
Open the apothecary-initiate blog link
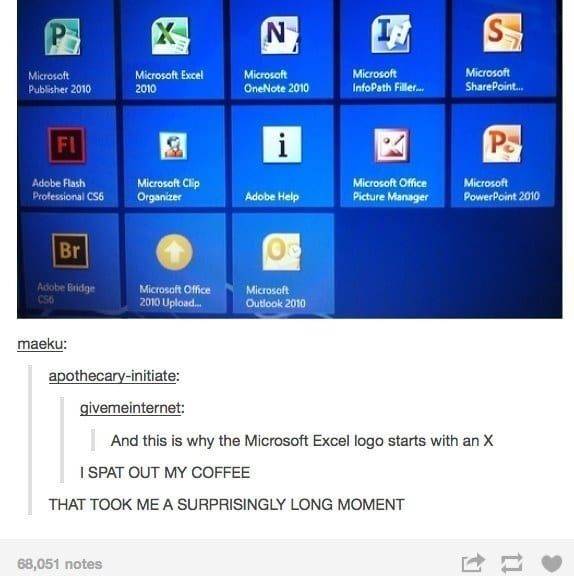click(112, 376)
